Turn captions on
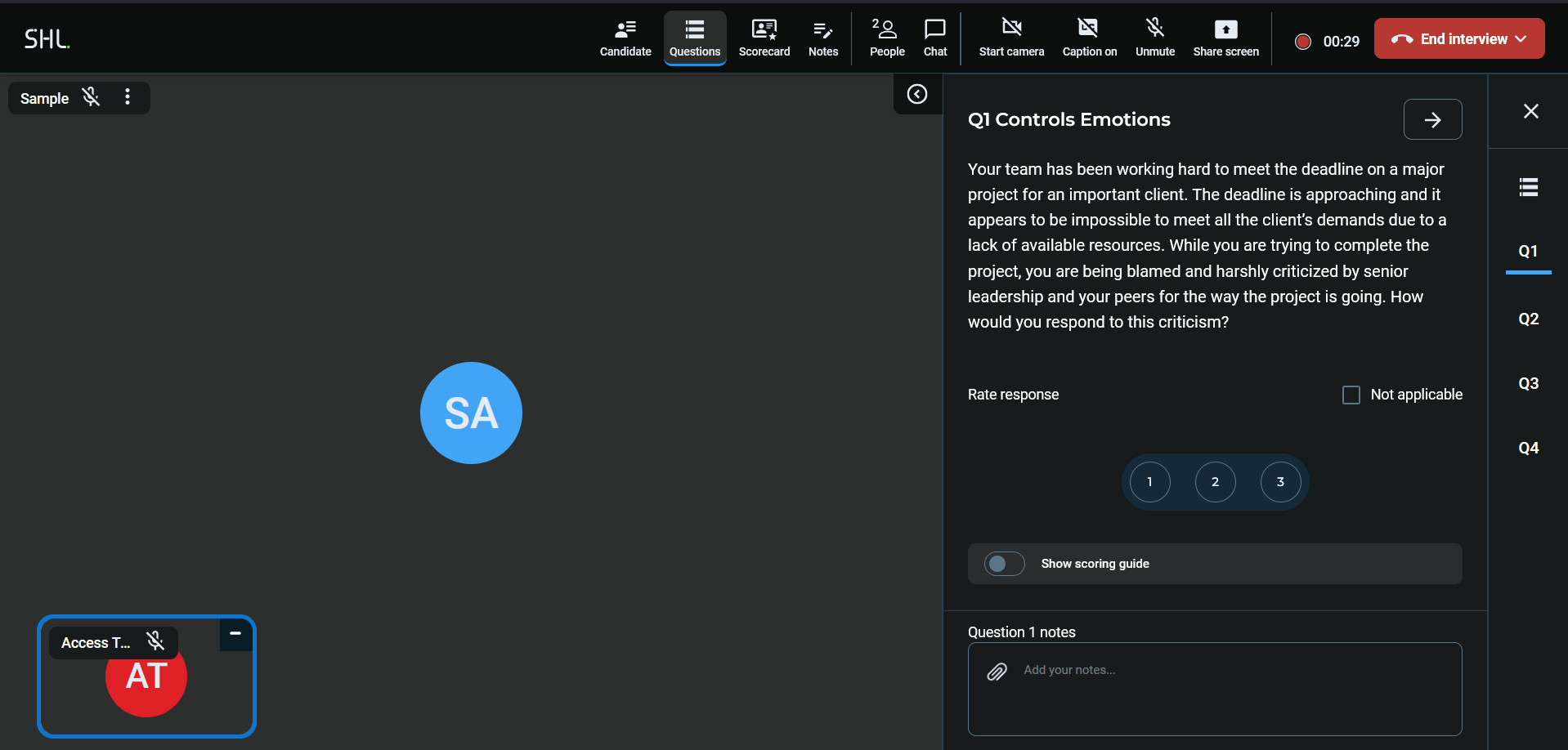The height and width of the screenshot is (750, 1568). coord(1089,38)
